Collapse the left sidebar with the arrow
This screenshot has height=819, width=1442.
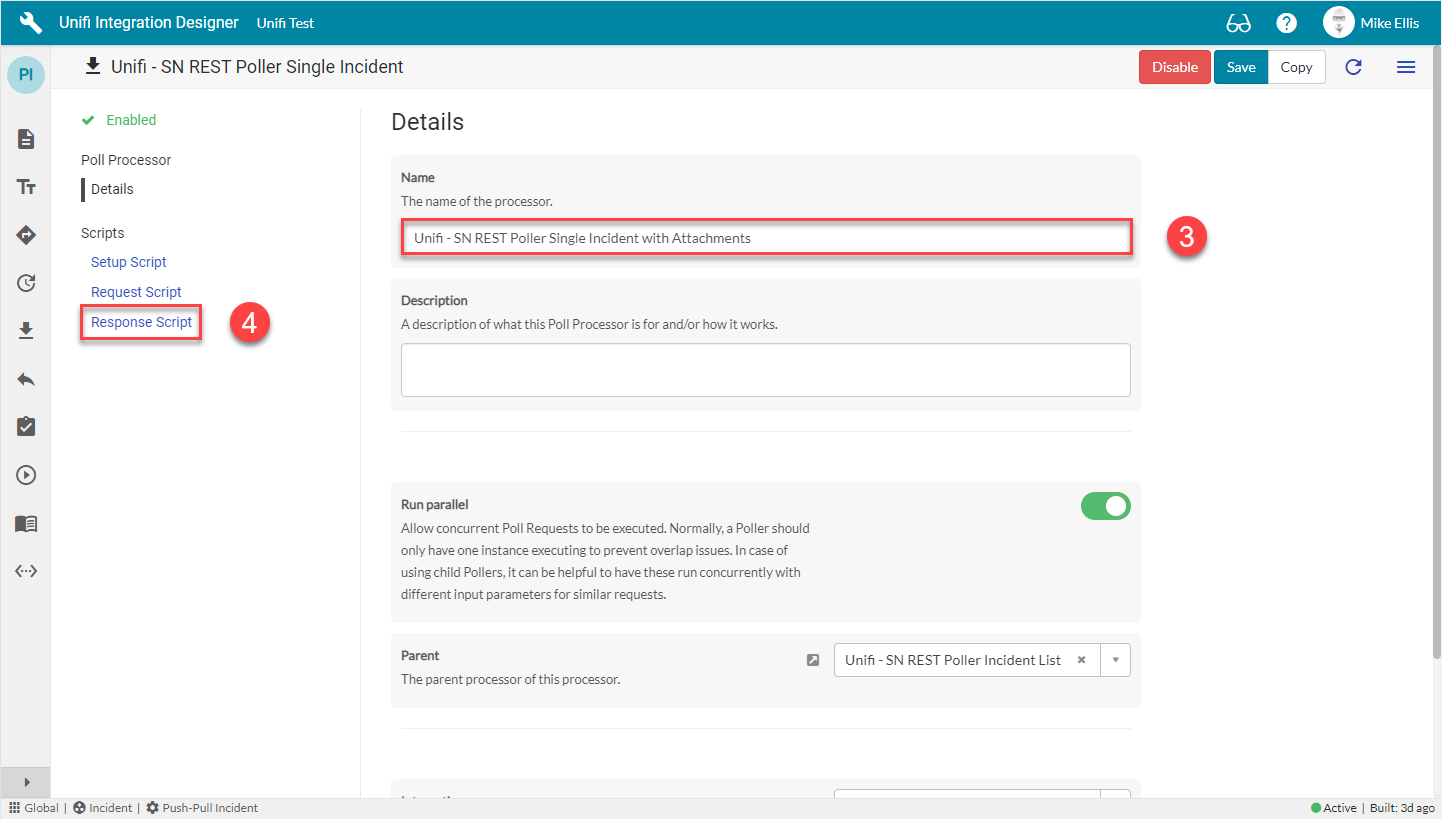(x=25, y=782)
